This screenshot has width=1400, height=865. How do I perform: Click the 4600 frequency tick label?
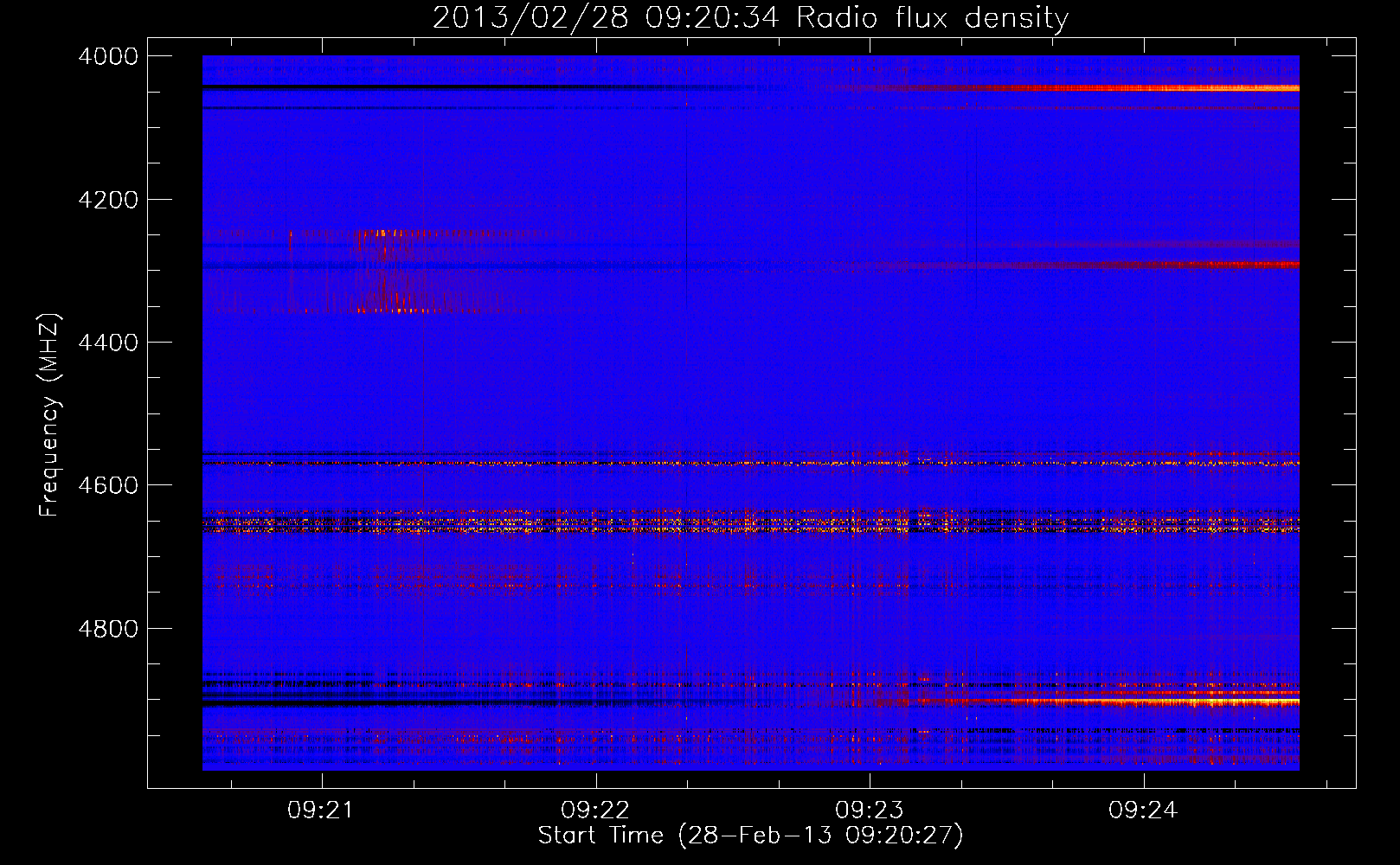click(108, 485)
